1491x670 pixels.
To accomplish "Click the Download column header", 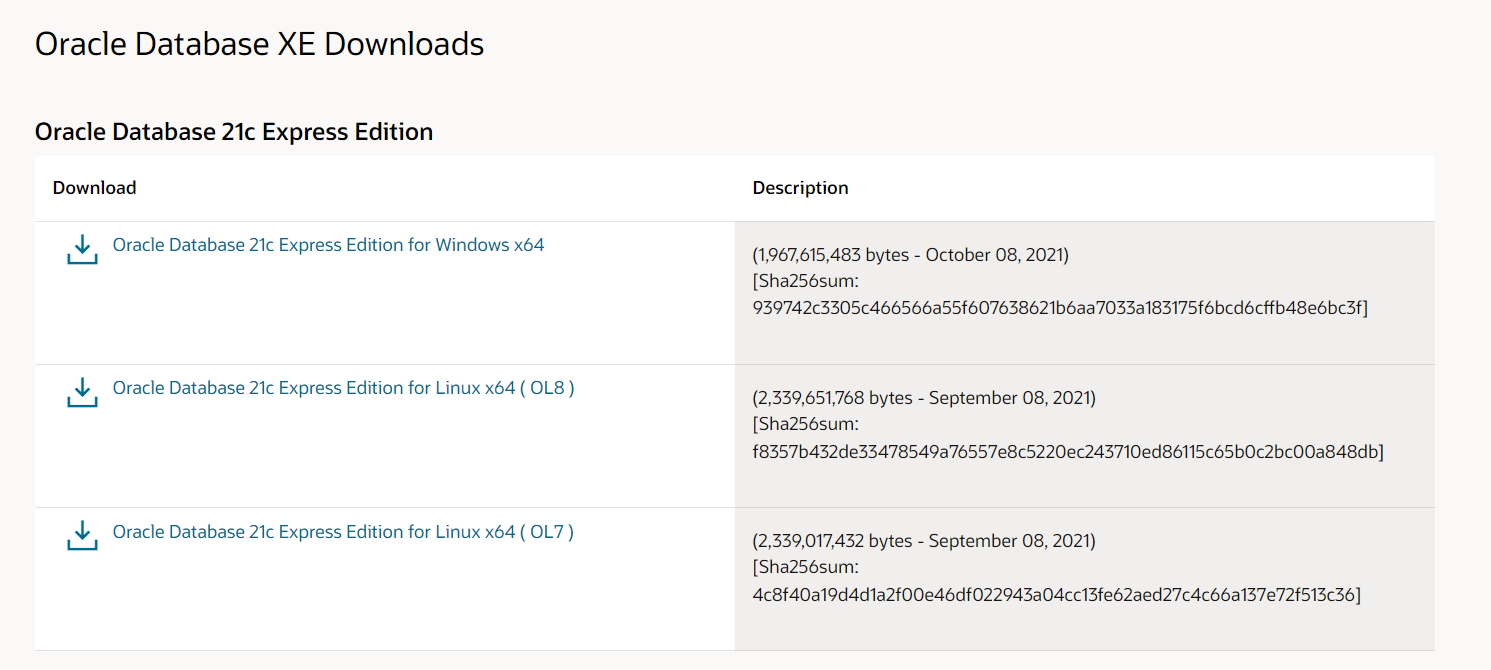I will pos(95,188).
